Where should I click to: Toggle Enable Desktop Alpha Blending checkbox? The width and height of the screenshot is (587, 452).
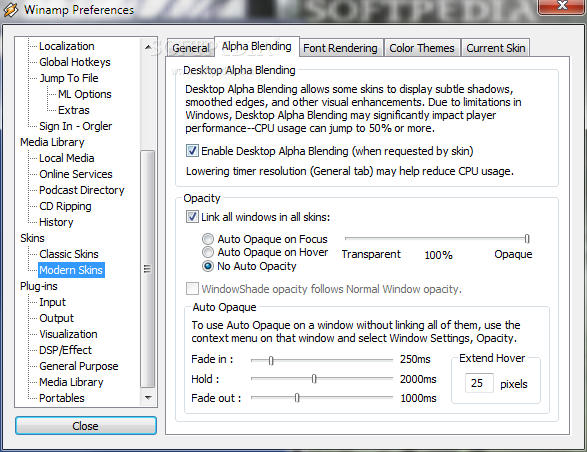[x=192, y=151]
